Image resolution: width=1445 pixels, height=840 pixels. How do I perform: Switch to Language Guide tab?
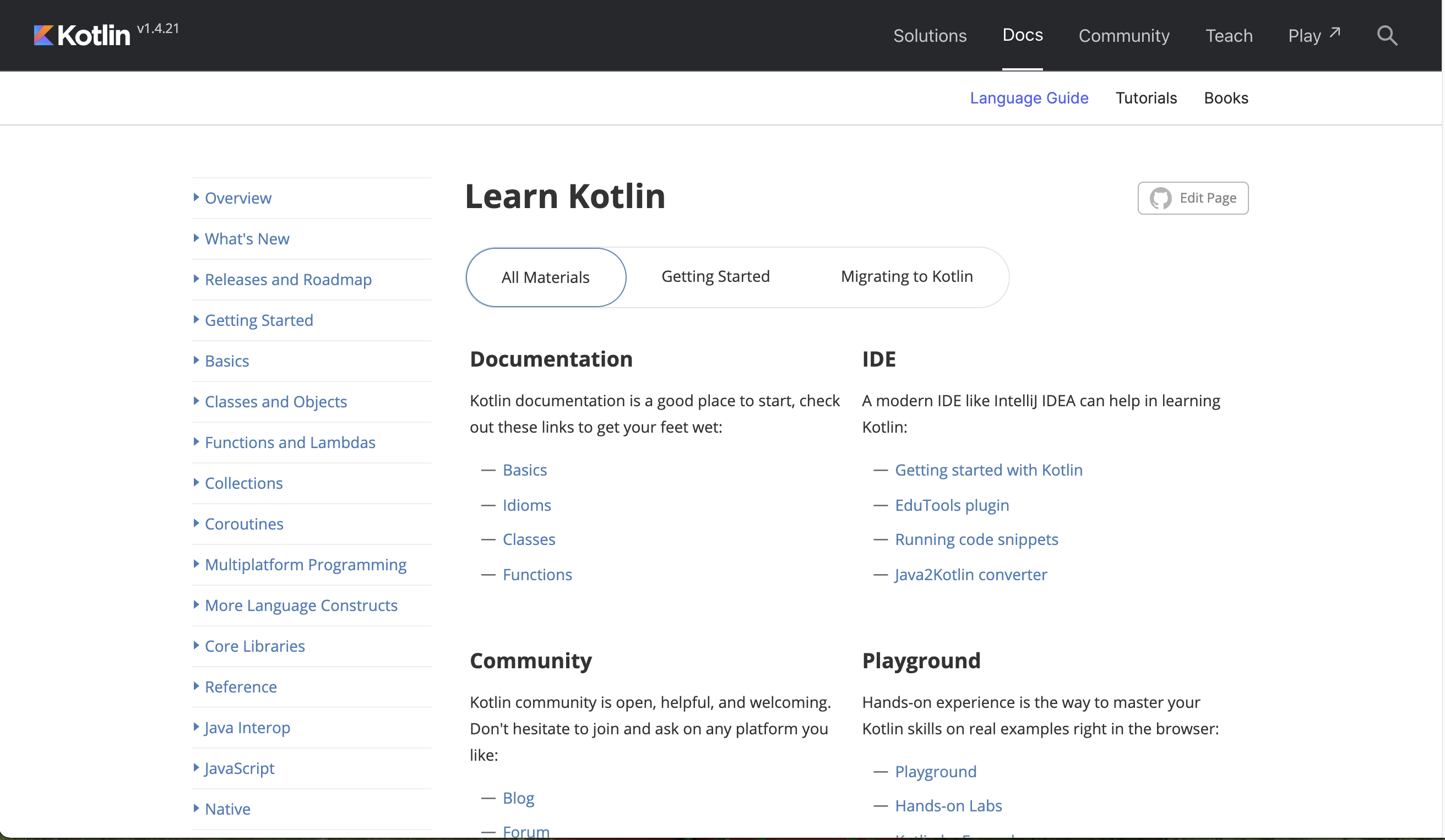coord(1029,98)
